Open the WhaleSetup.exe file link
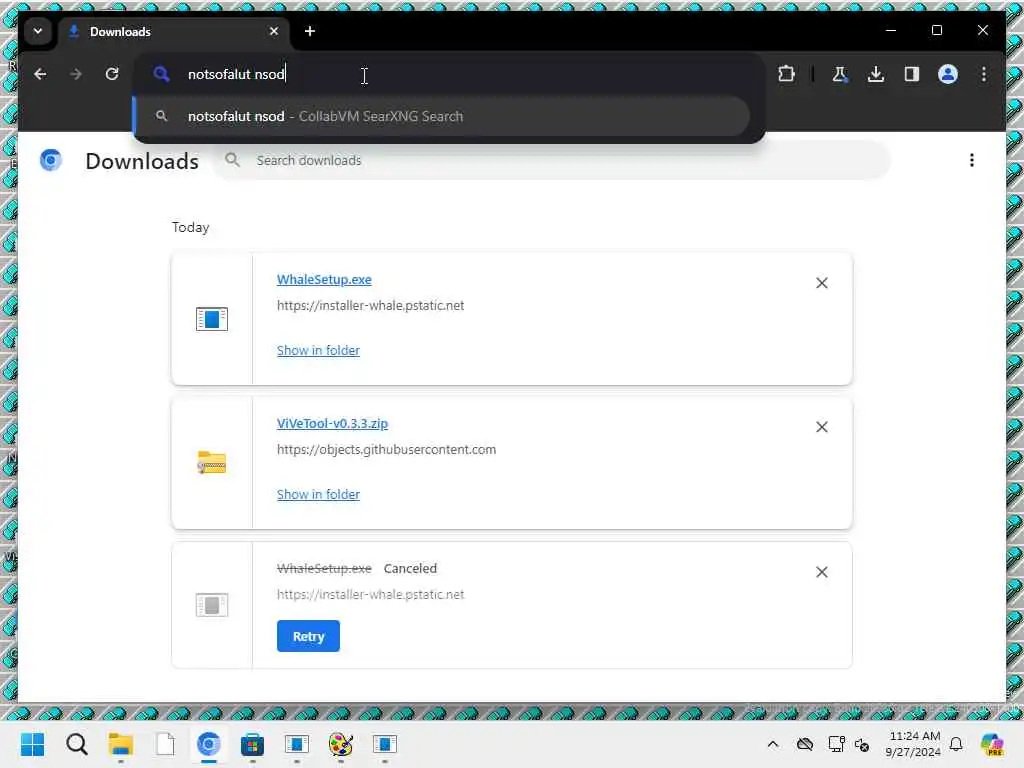The height and width of the screenshot is (768, 1024). tap(324, 280)
